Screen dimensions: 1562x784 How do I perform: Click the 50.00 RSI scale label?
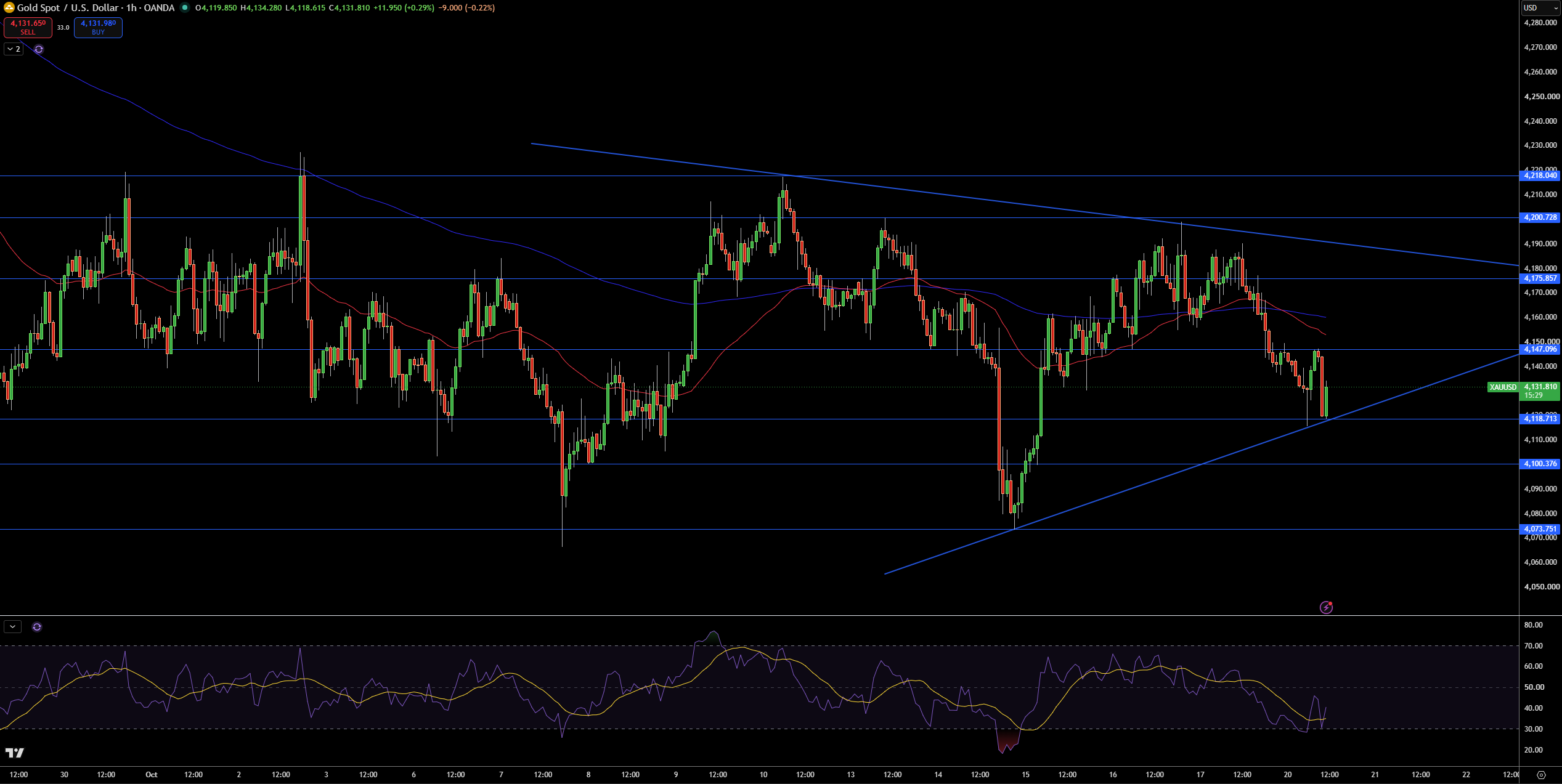(x=1533, y=687)
